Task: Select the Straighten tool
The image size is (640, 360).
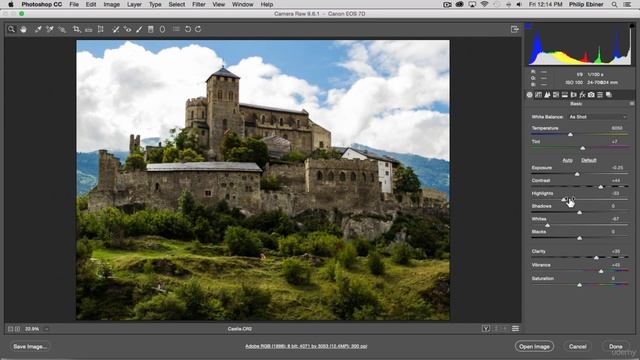Action: coord(89,29)
